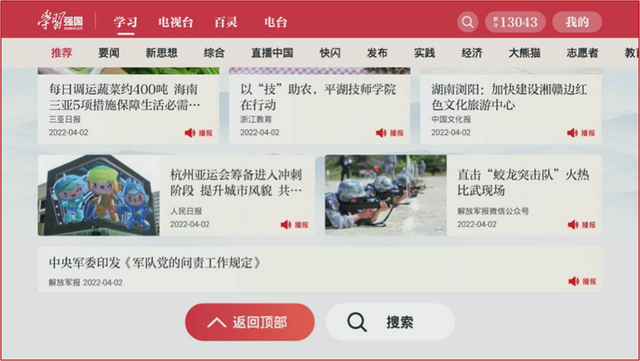Click the 返回顶部 button
640x361 pixels.
(x=250, y=322)
